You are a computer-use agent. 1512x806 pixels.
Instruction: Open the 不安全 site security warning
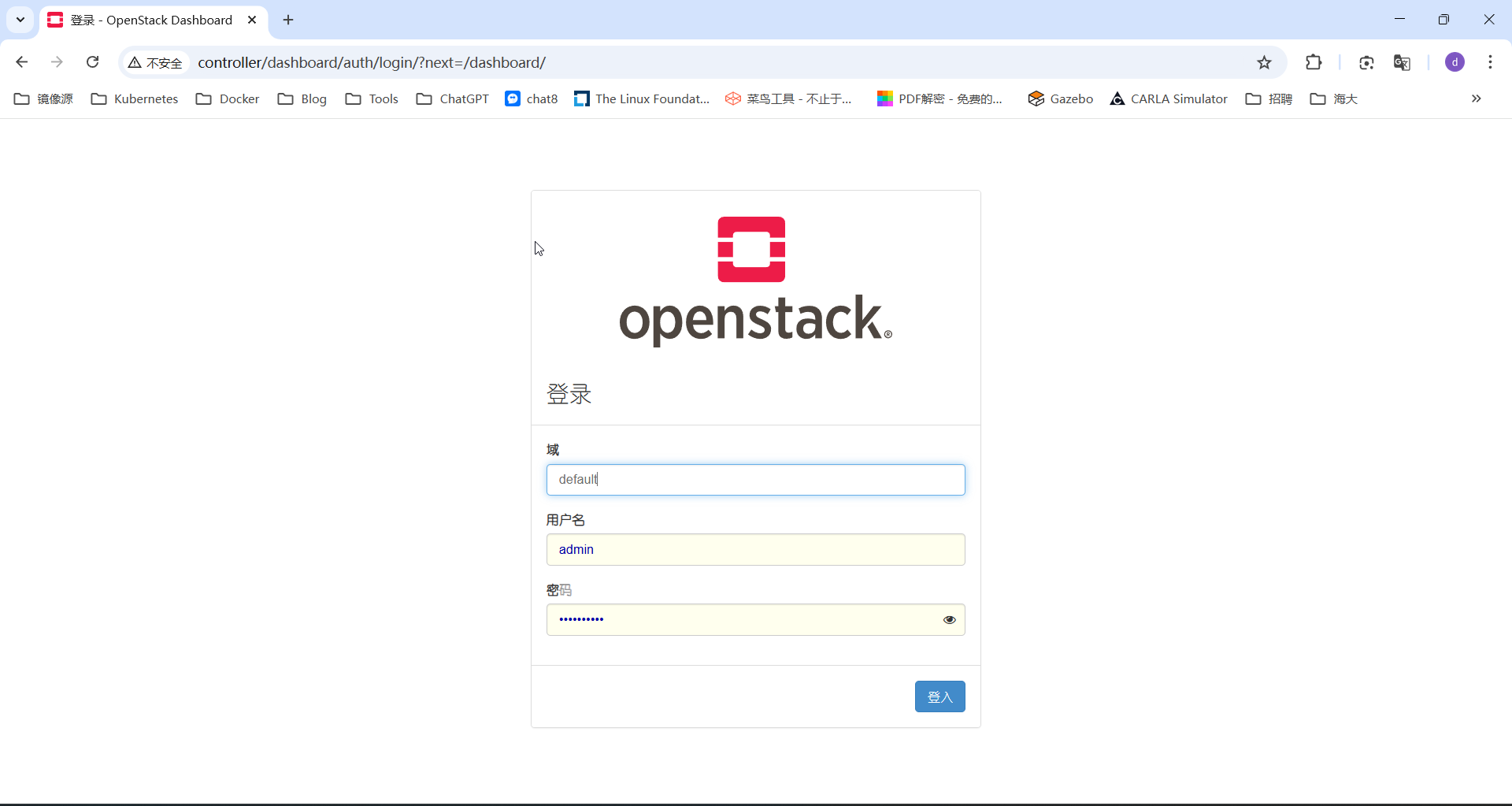click(156, 62)
